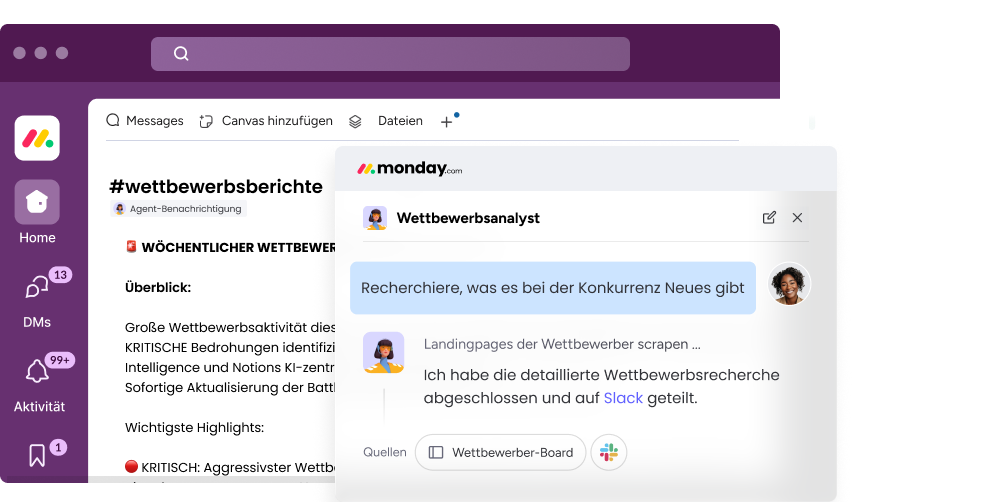Image resolution: width=981 pixels, height=502 pixels.
Task: Open Aktivität bell notifications
Action: point(37,372)
